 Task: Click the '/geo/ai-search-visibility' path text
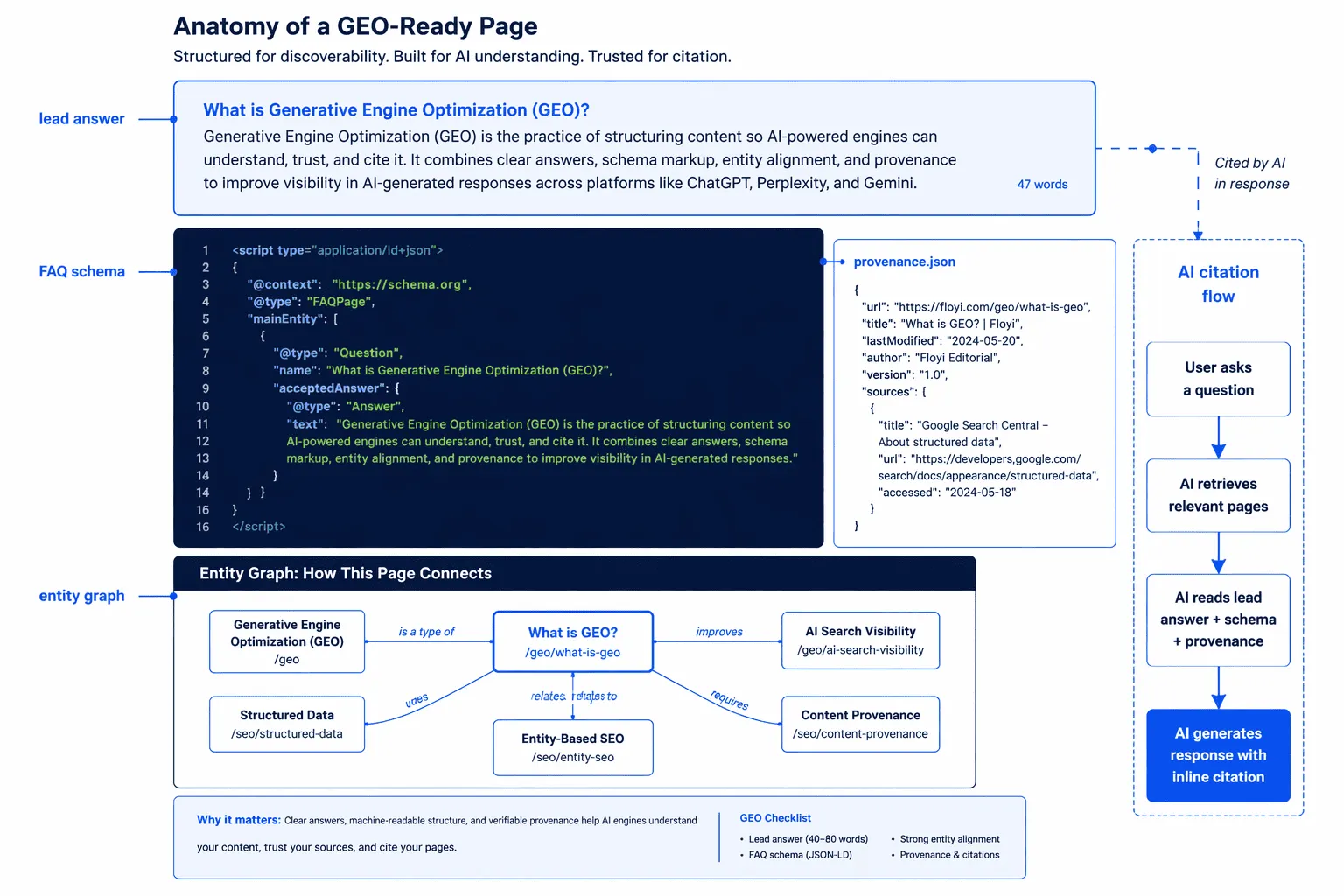click(860, 650)
